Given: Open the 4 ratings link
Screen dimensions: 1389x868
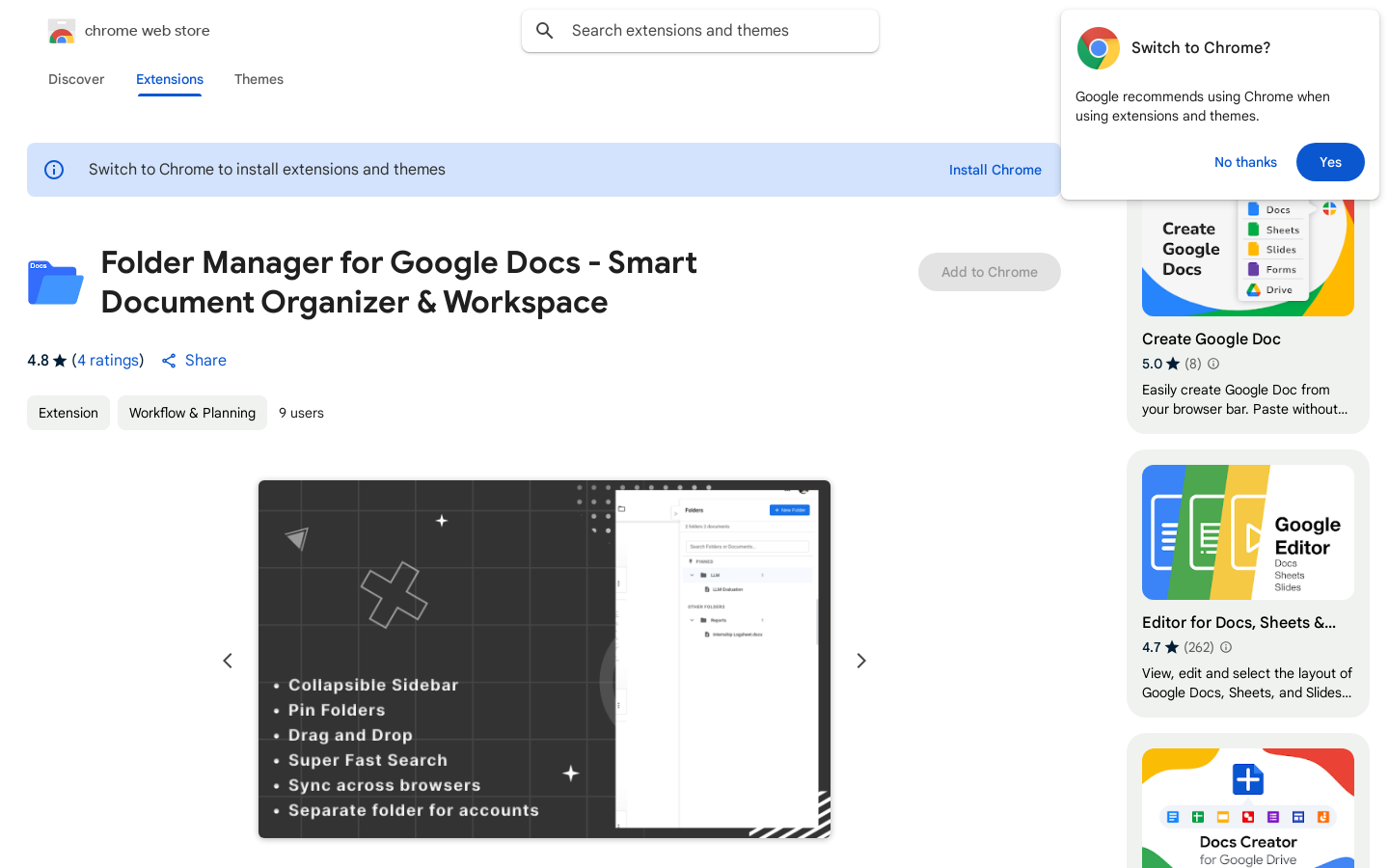Looking at the screenshot, I should 108,360.
